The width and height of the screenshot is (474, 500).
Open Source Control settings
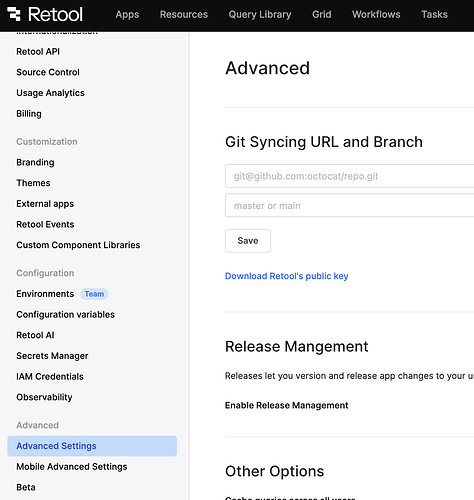48,72
